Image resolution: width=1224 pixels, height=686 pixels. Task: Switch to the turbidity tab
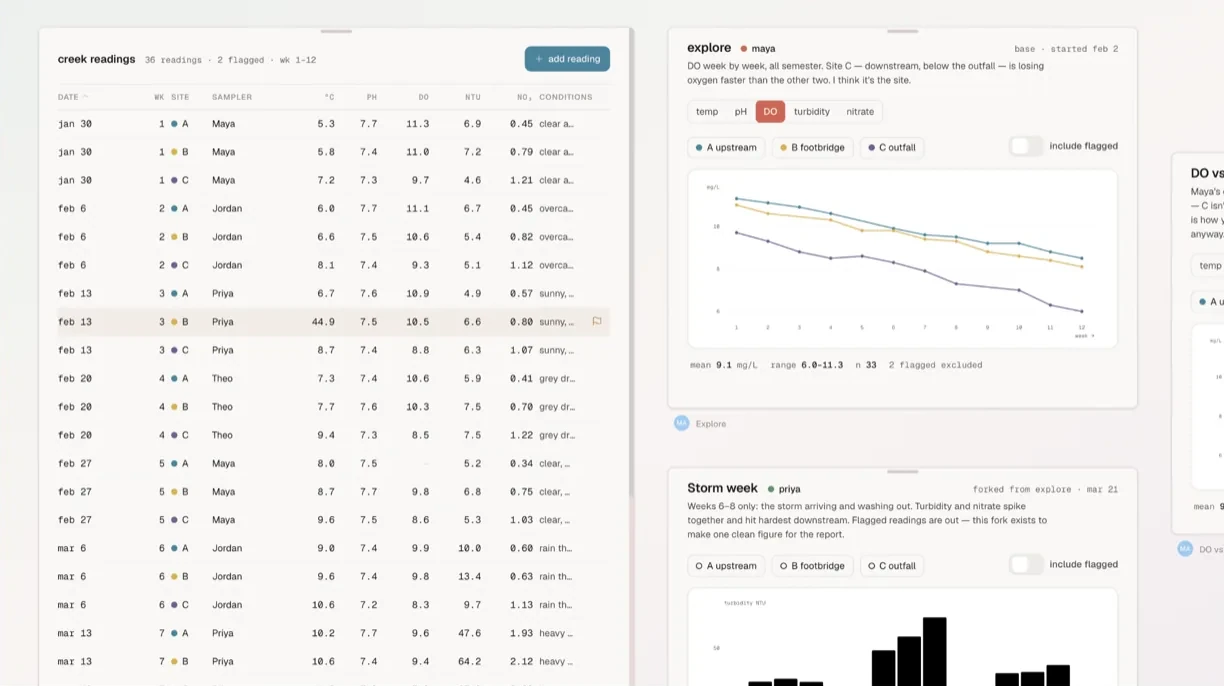point(811,112)
